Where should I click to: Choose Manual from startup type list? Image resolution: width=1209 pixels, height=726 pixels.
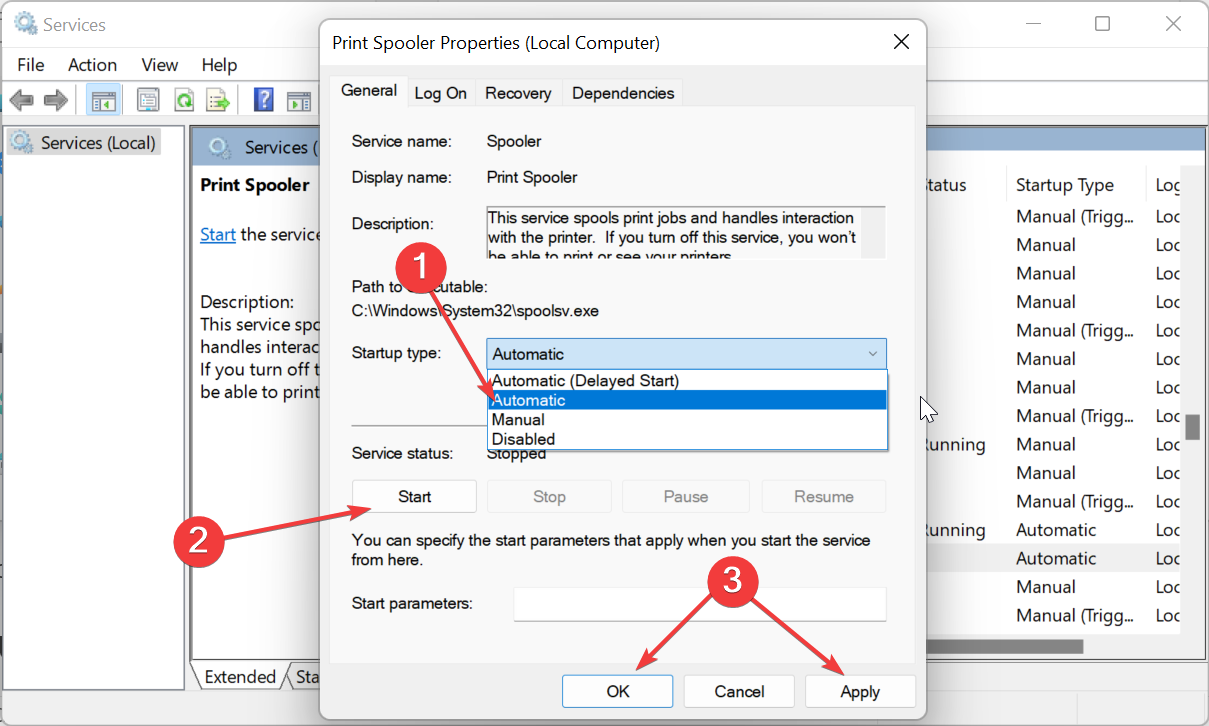687,419
